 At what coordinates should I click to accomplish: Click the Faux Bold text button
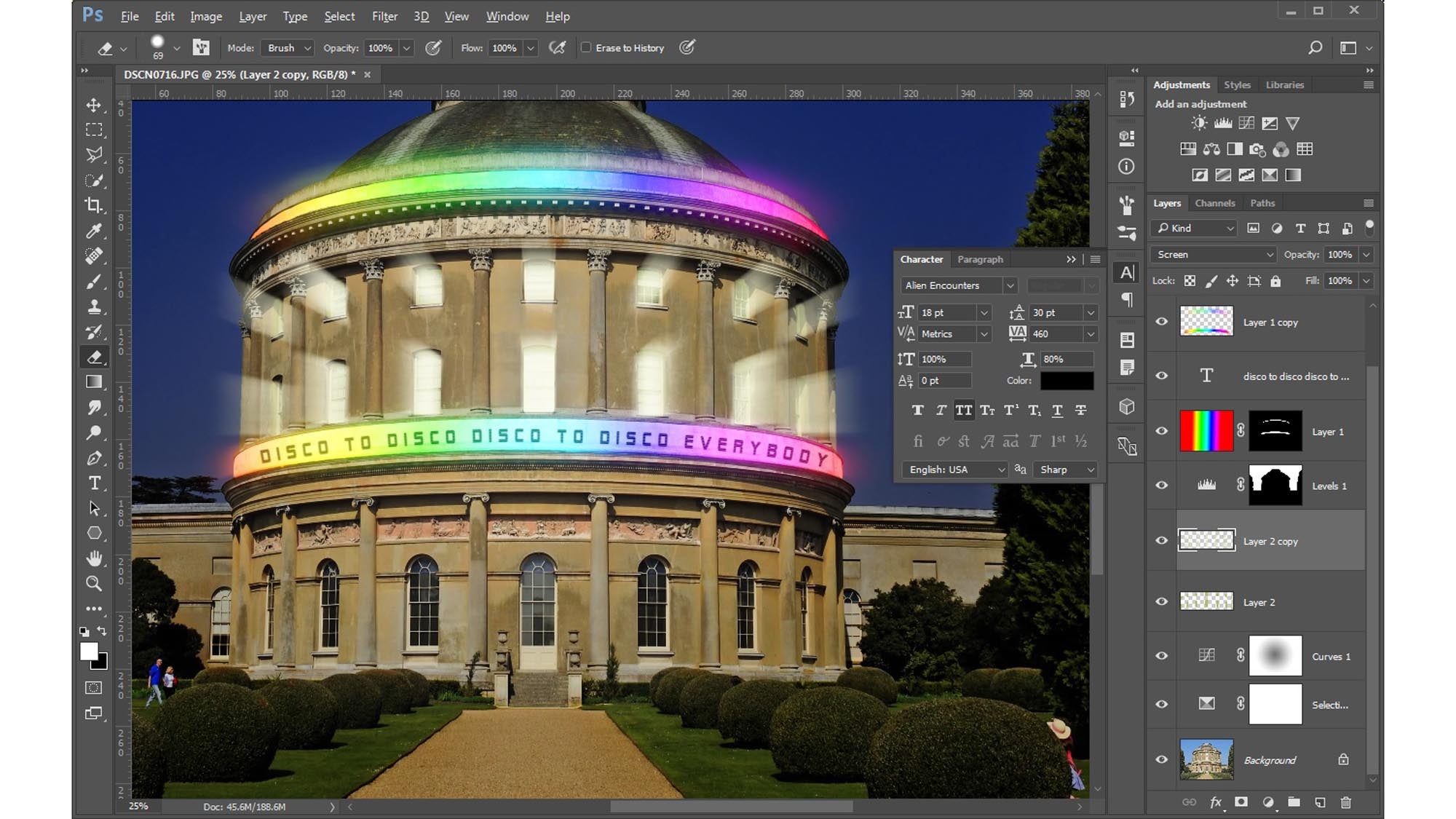(917, 411)
